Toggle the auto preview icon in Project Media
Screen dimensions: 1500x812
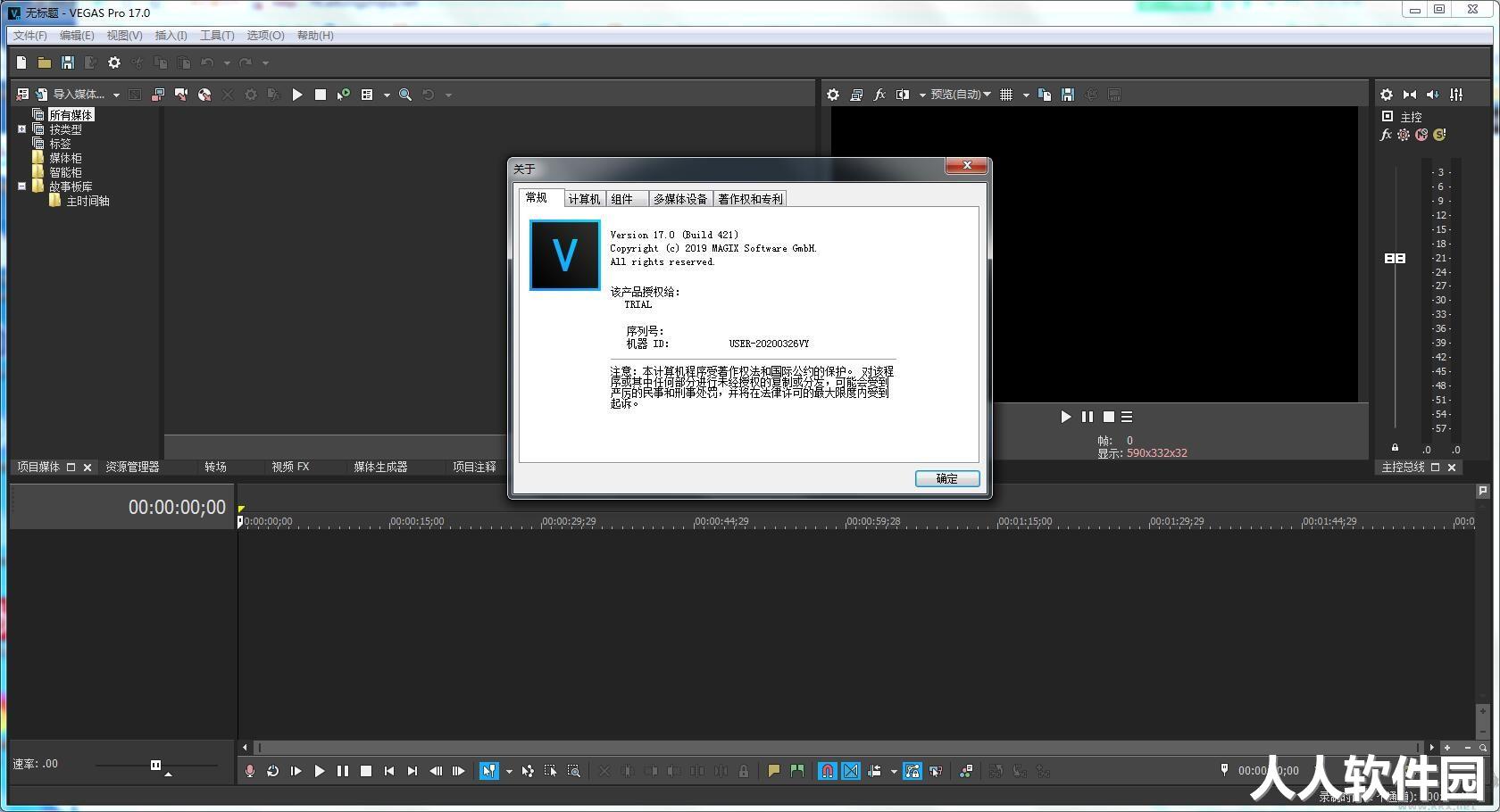[x=344, y=95]
